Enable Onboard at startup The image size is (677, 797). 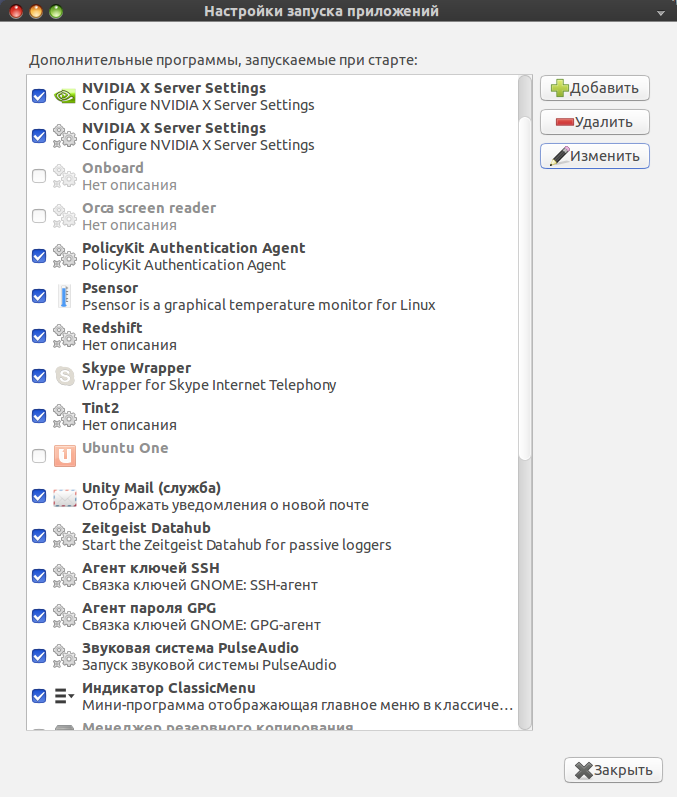tap(39, 176)
